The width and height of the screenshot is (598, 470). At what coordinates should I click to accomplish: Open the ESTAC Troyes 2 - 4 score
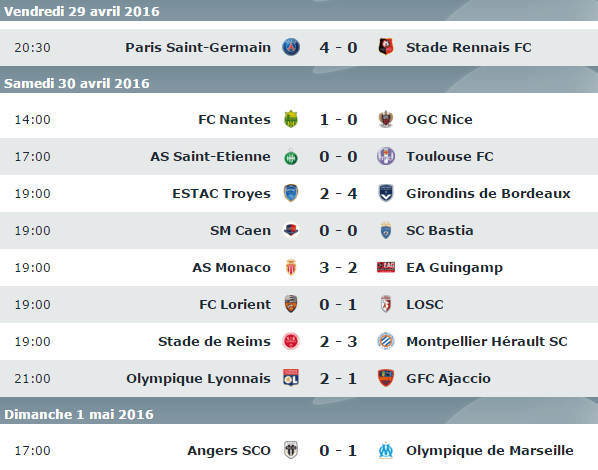click(338, 194)
